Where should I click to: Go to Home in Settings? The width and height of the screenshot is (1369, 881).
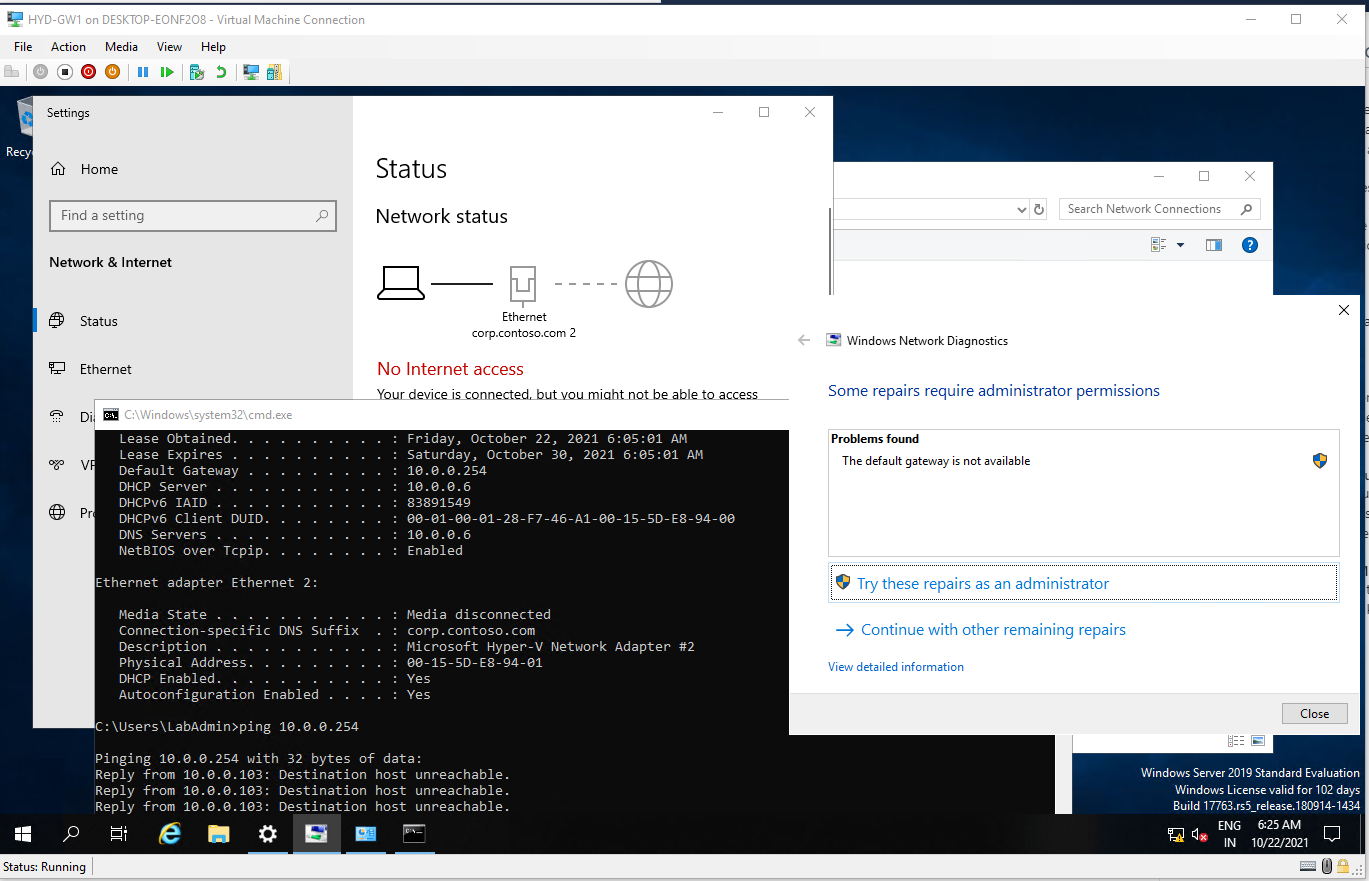point(99,169)
